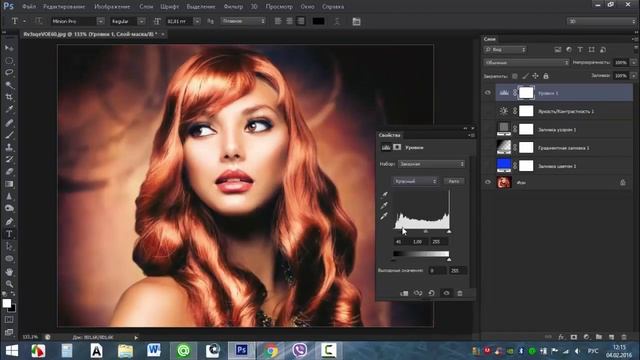Open the Слои menu
This screenshot has width=640, height=360.
pos(146,7)
